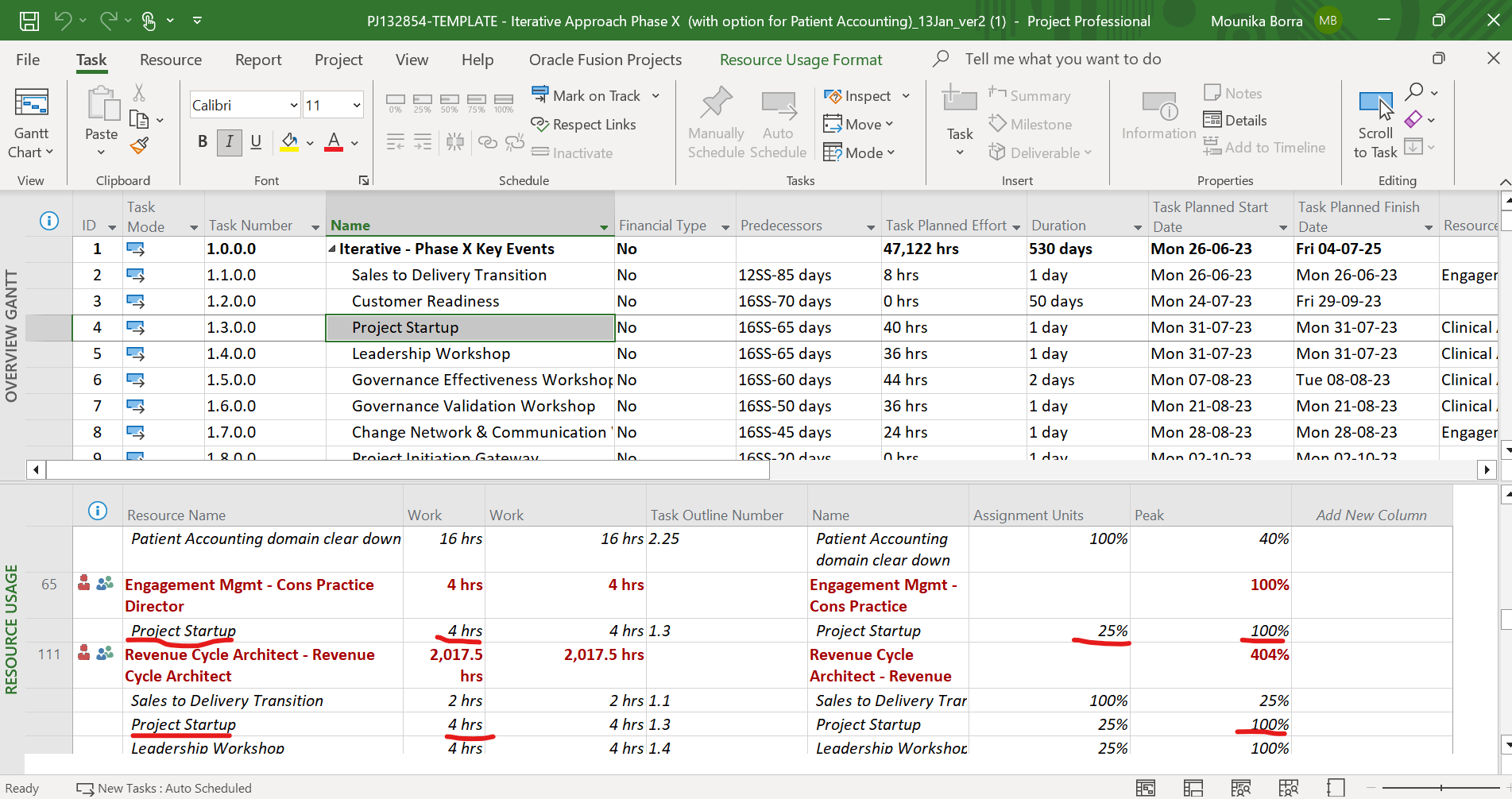
Task: Open the File menu
Action: [x=28, y=60]
